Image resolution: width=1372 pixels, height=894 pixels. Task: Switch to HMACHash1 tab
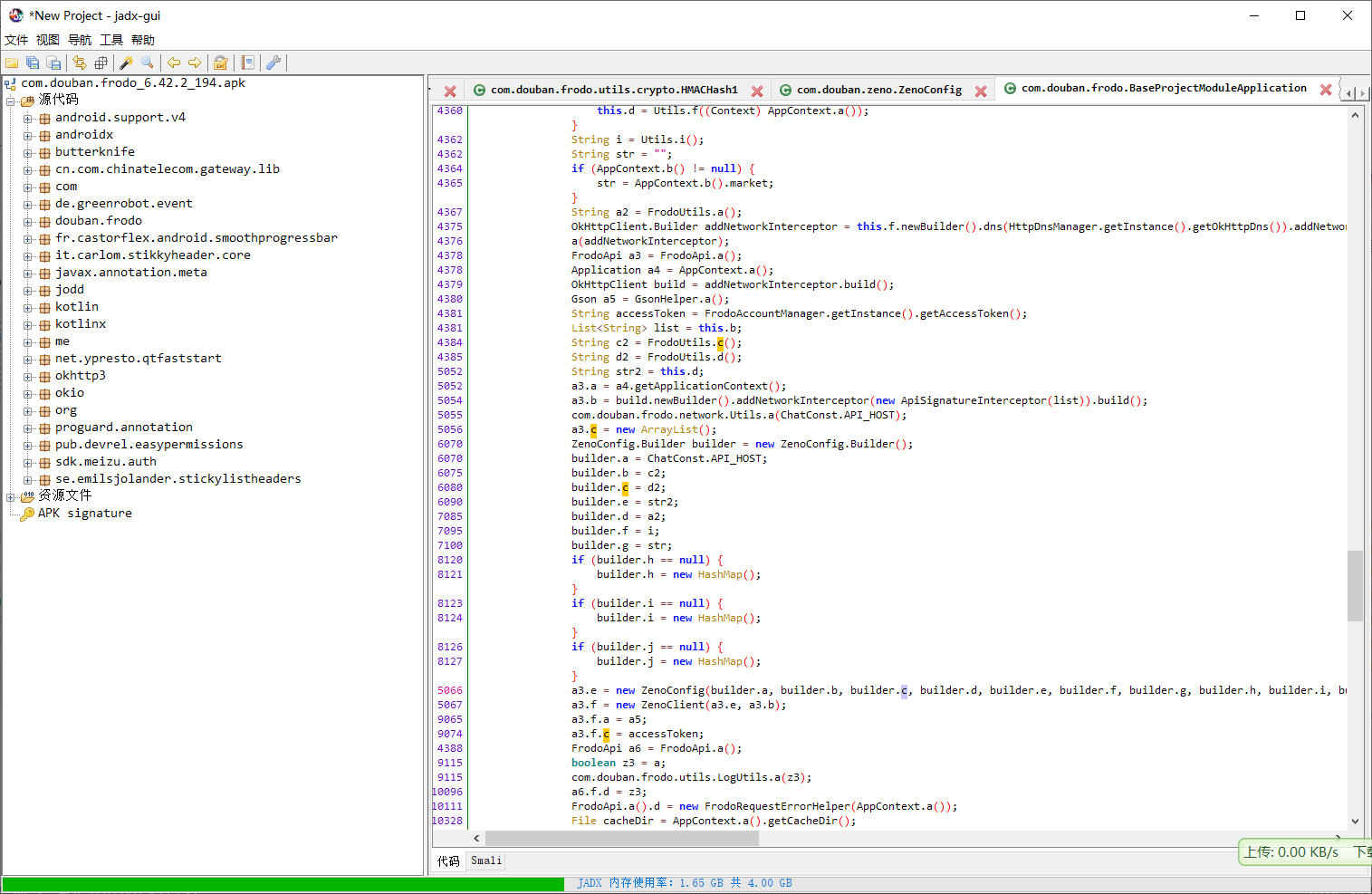pos(614,90)
